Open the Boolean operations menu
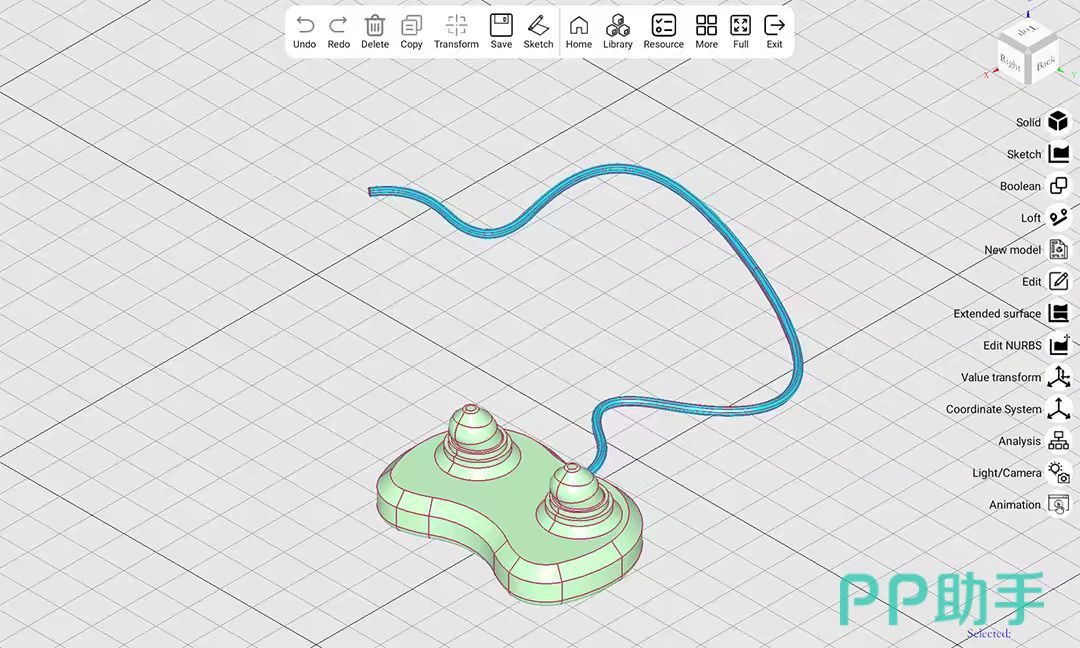Viewport: 1080px width, 648px height. pos(1057,186)
